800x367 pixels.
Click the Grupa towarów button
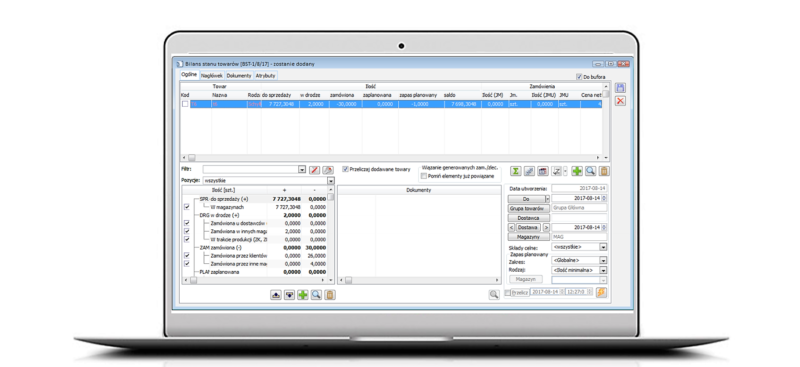pos(529,208)
